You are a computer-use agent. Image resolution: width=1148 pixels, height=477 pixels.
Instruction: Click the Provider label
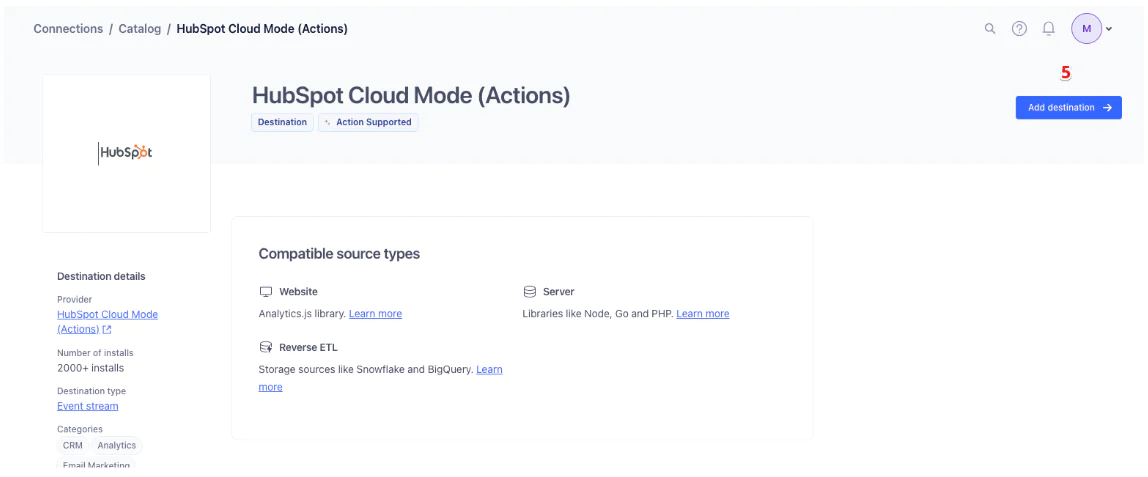click(75, 299)
